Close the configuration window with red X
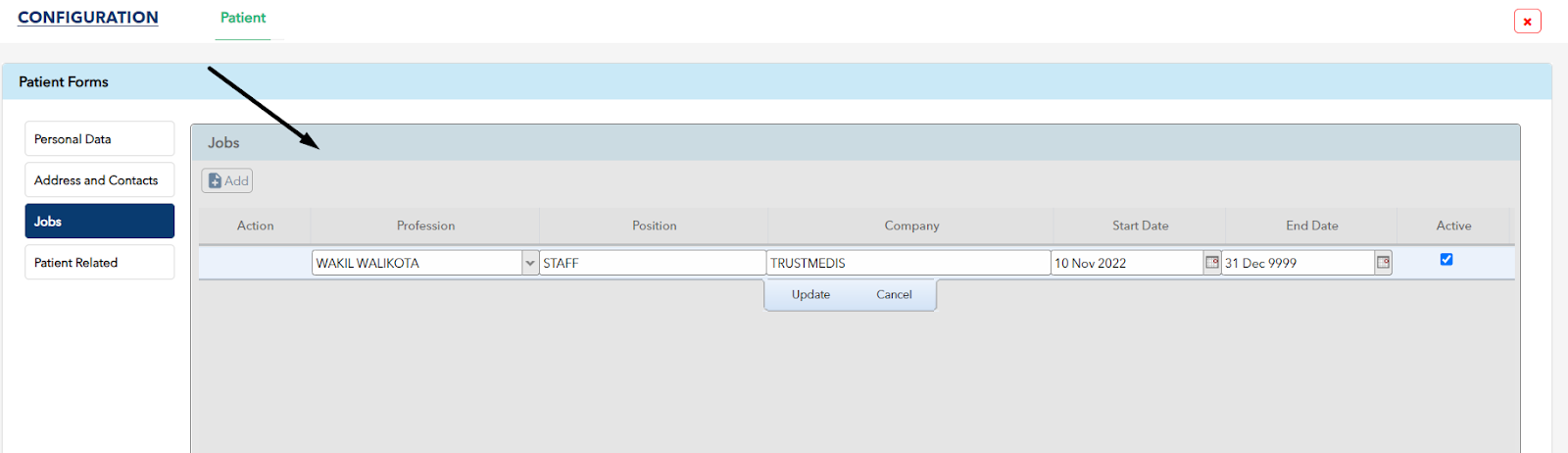1568x453 pixels. point(1527,22)
